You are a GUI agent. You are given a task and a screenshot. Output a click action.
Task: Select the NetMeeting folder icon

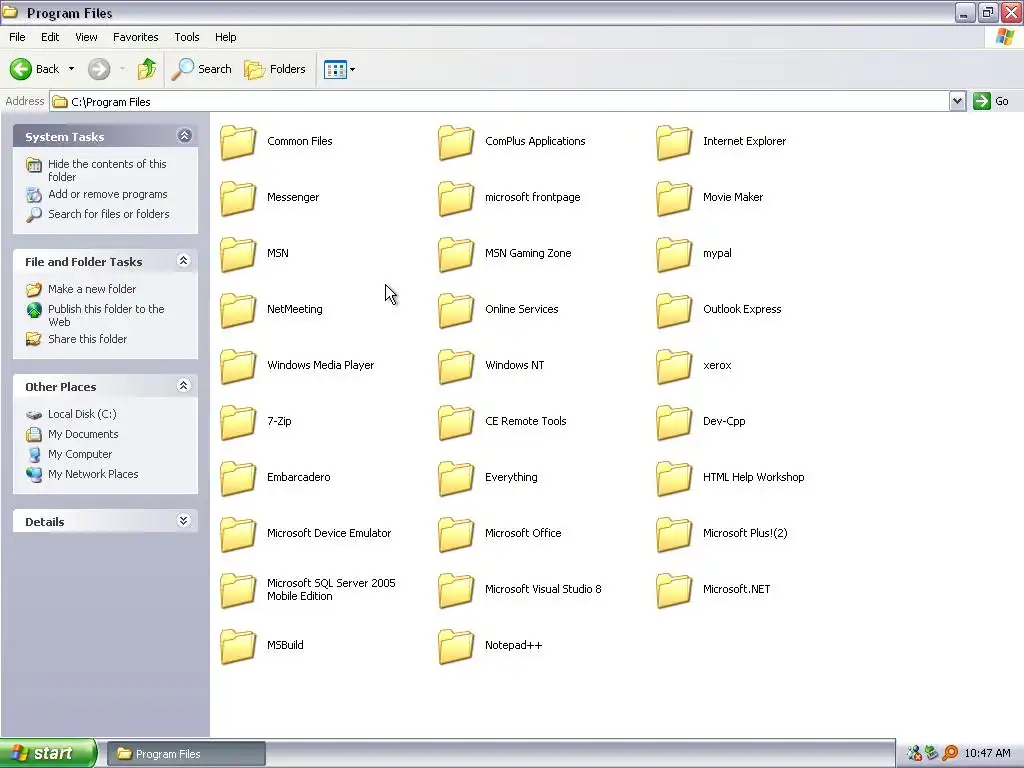(x=238, y=310)
